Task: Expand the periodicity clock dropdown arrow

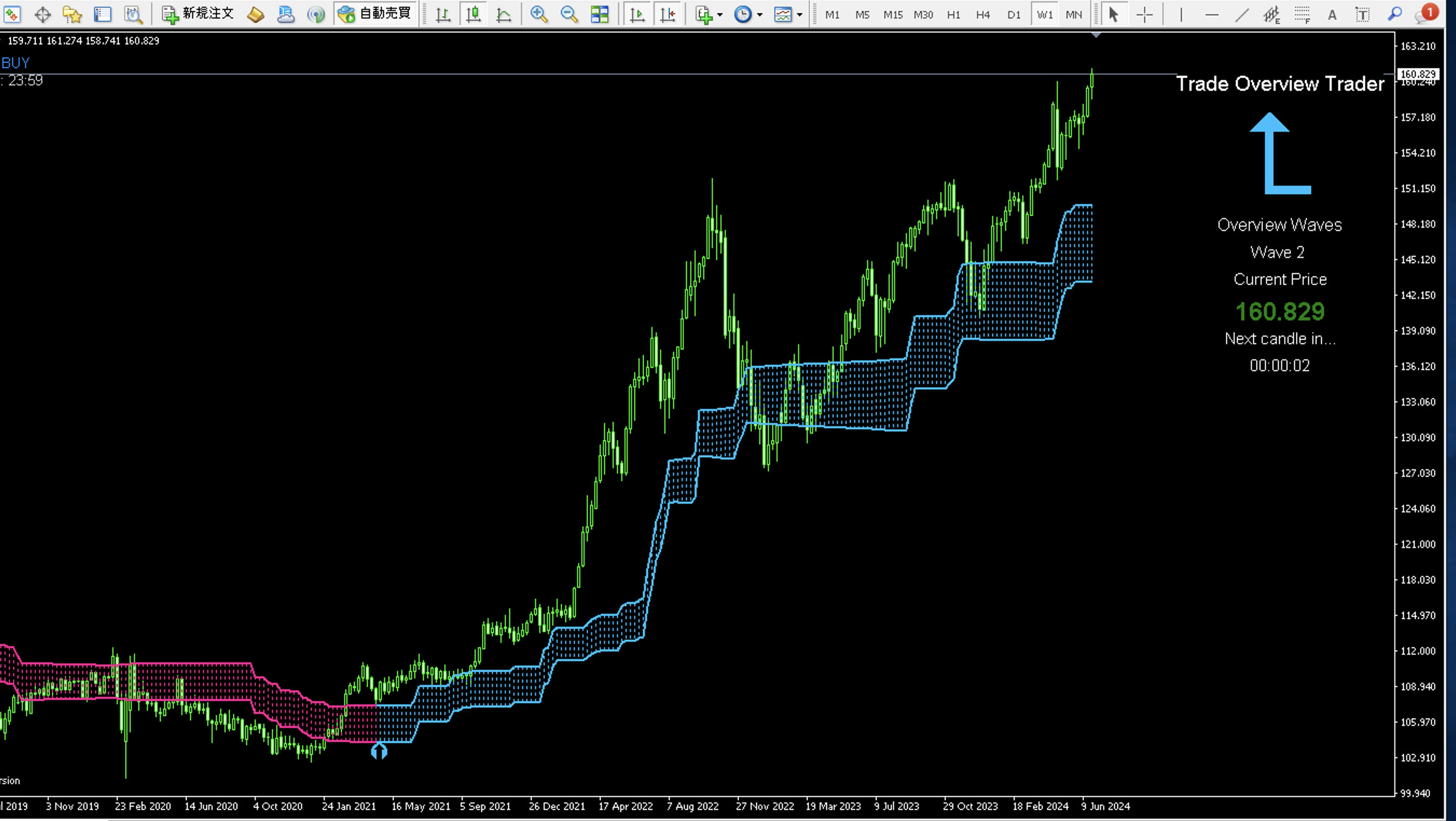Action: coord(760,15)
